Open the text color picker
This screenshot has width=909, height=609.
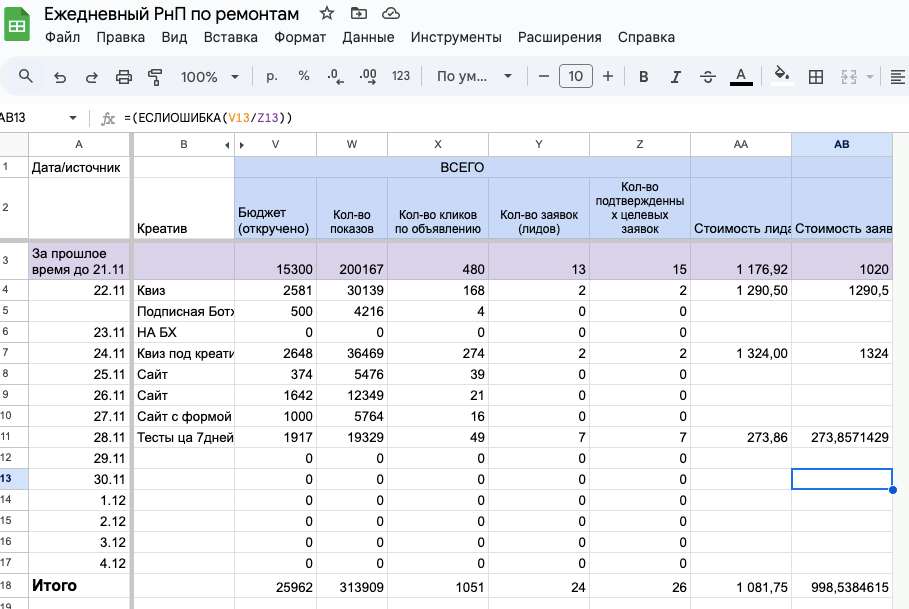[x=741, y=76]
